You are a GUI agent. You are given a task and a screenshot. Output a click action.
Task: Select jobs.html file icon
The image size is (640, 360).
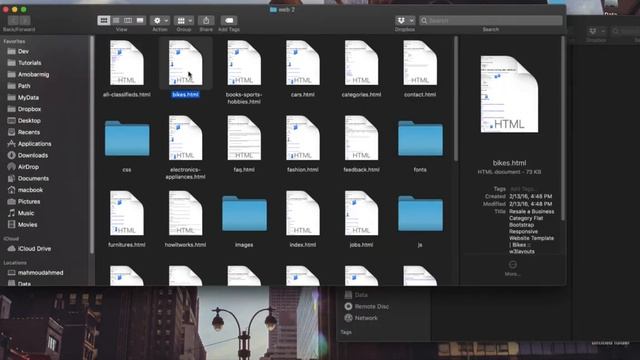361,213
